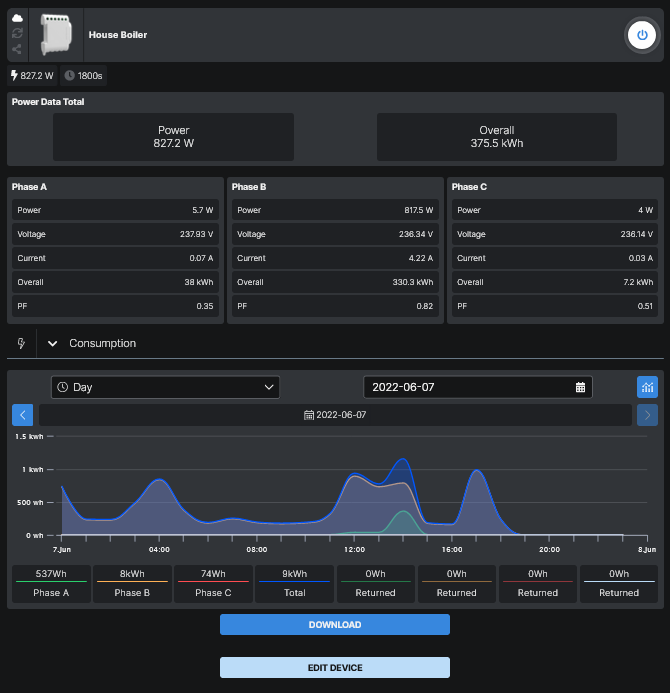Collapse the Consumption section chevron
The image size is (670, 693).
[53, 343]
